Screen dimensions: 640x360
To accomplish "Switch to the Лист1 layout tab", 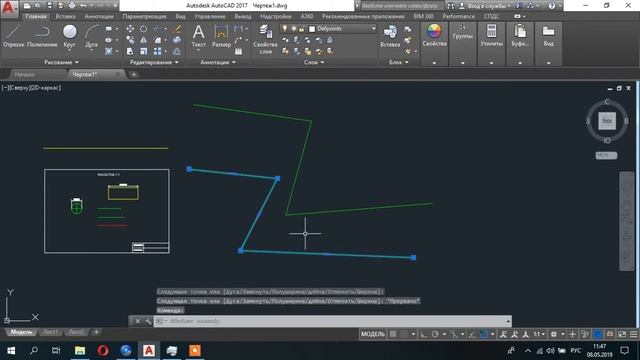I will pos(50,332).
